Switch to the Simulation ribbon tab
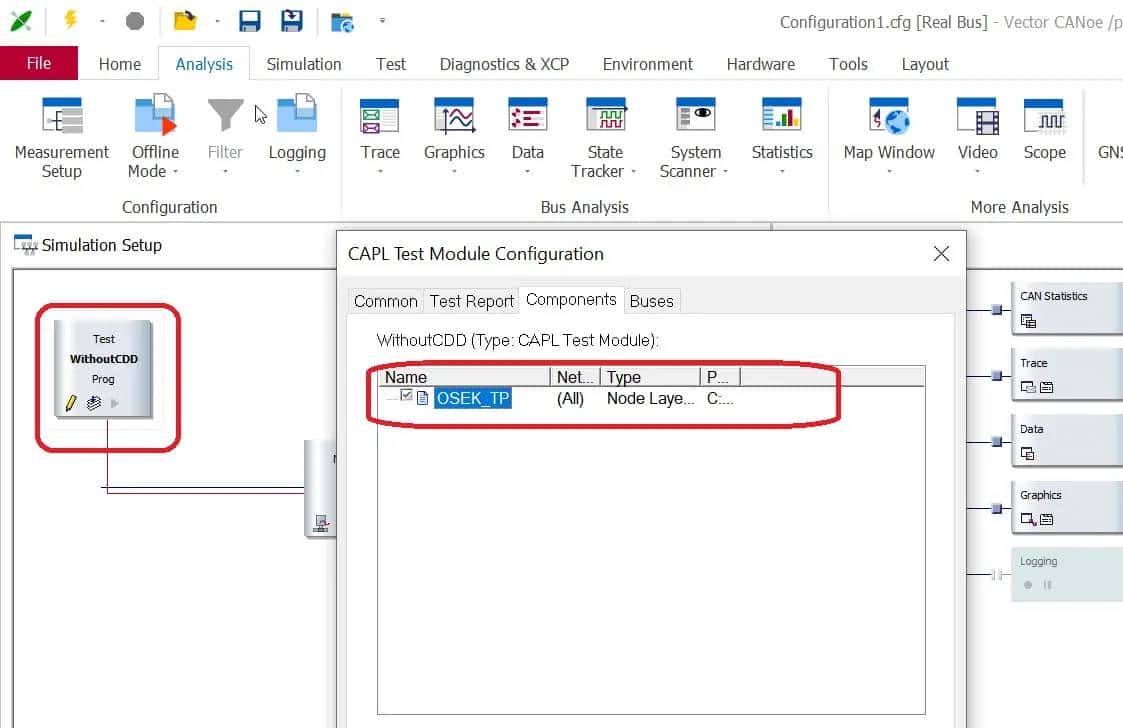The image size is (1123, 728). [303, 64]
